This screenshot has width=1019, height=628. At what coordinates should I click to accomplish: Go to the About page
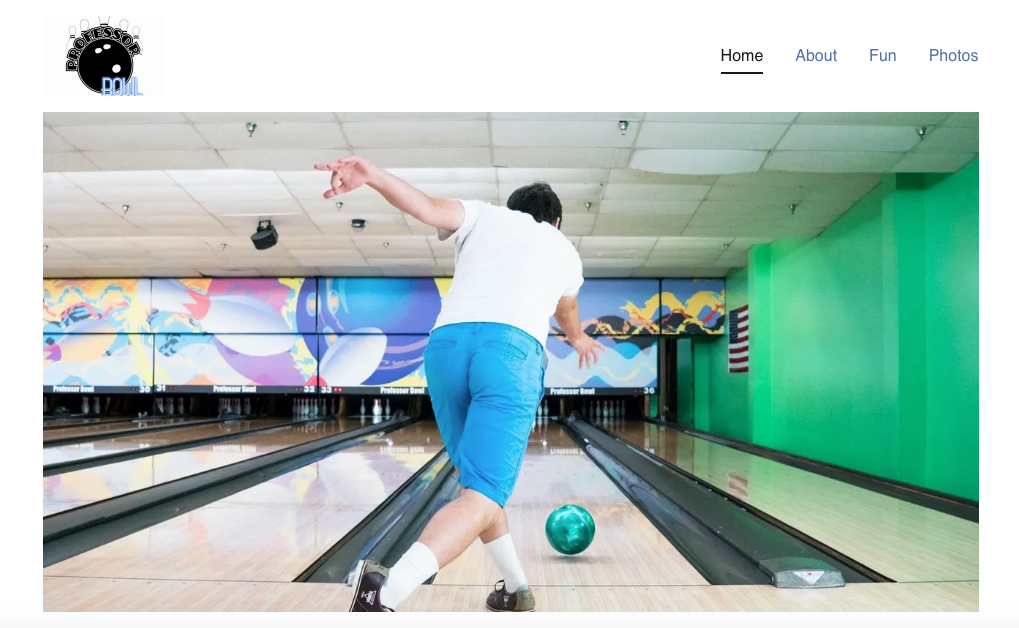pyautogui.click(x=816, y=56)
